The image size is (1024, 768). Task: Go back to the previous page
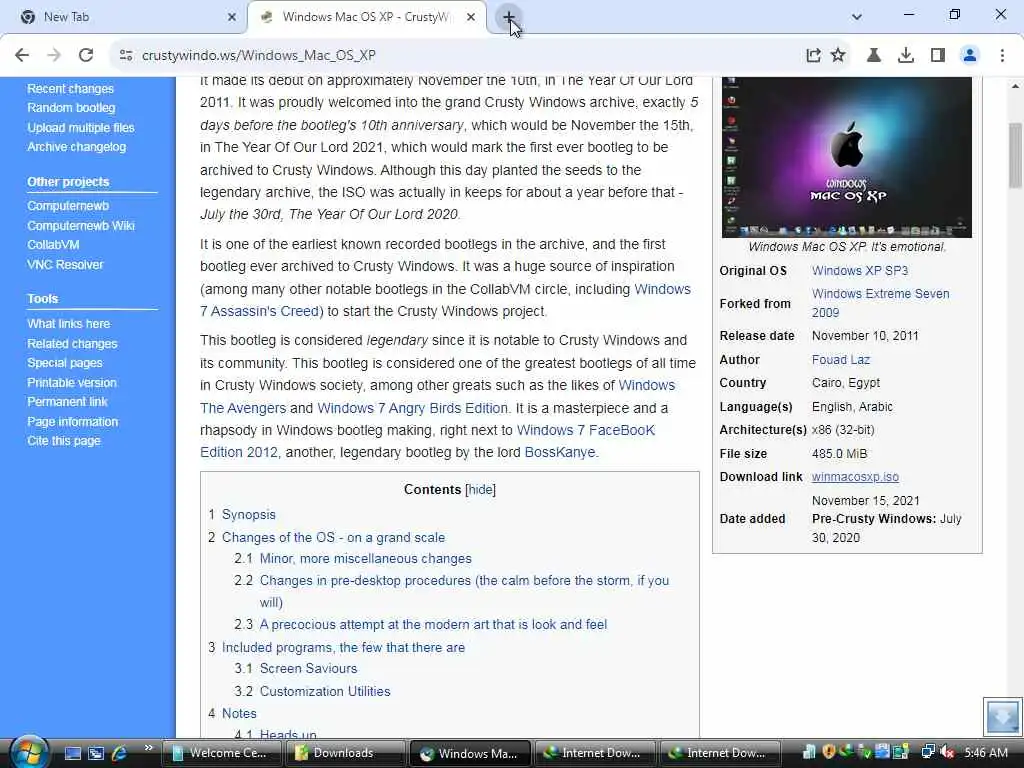point(22,56)
